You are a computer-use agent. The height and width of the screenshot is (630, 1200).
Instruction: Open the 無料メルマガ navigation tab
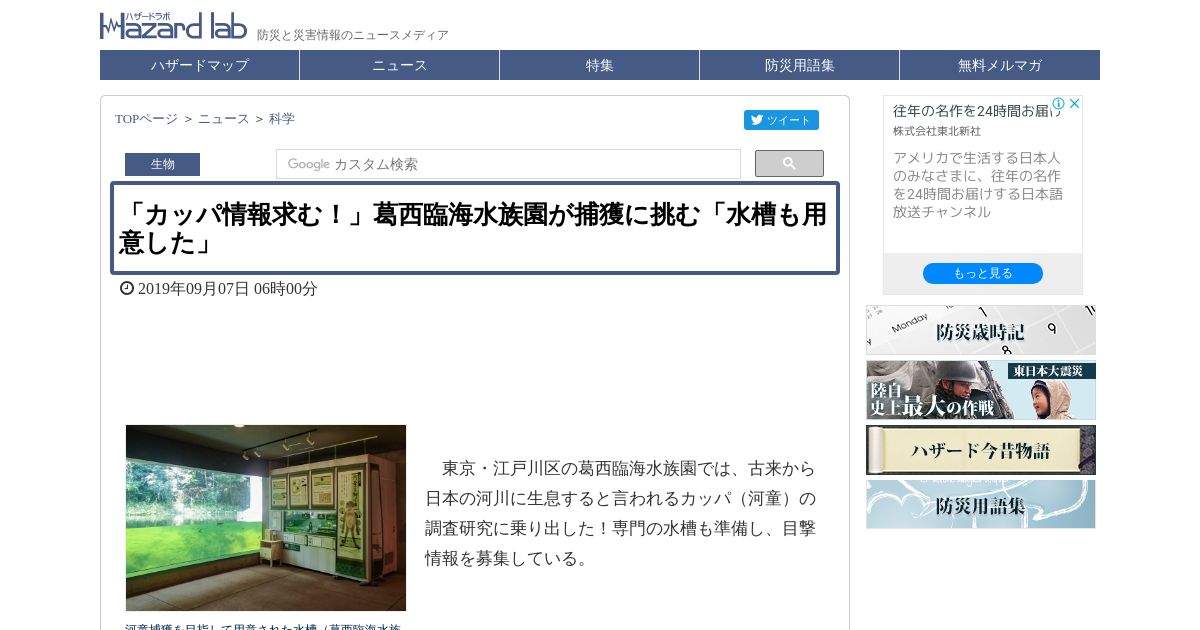click(x=1000, y=65)
